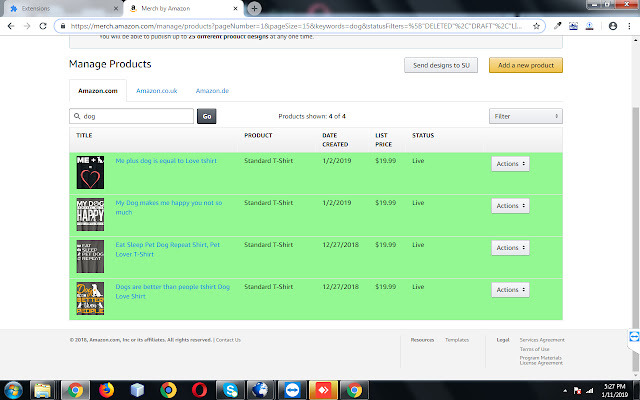
Task: Click the Eat Sleep Pet Dog Repeat thumbnail
Action: 90,256
